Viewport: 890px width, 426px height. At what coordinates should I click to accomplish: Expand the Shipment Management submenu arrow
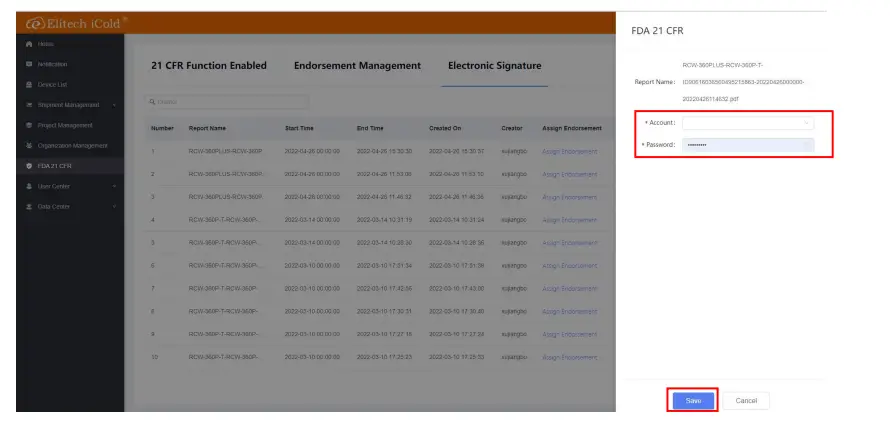115,105
